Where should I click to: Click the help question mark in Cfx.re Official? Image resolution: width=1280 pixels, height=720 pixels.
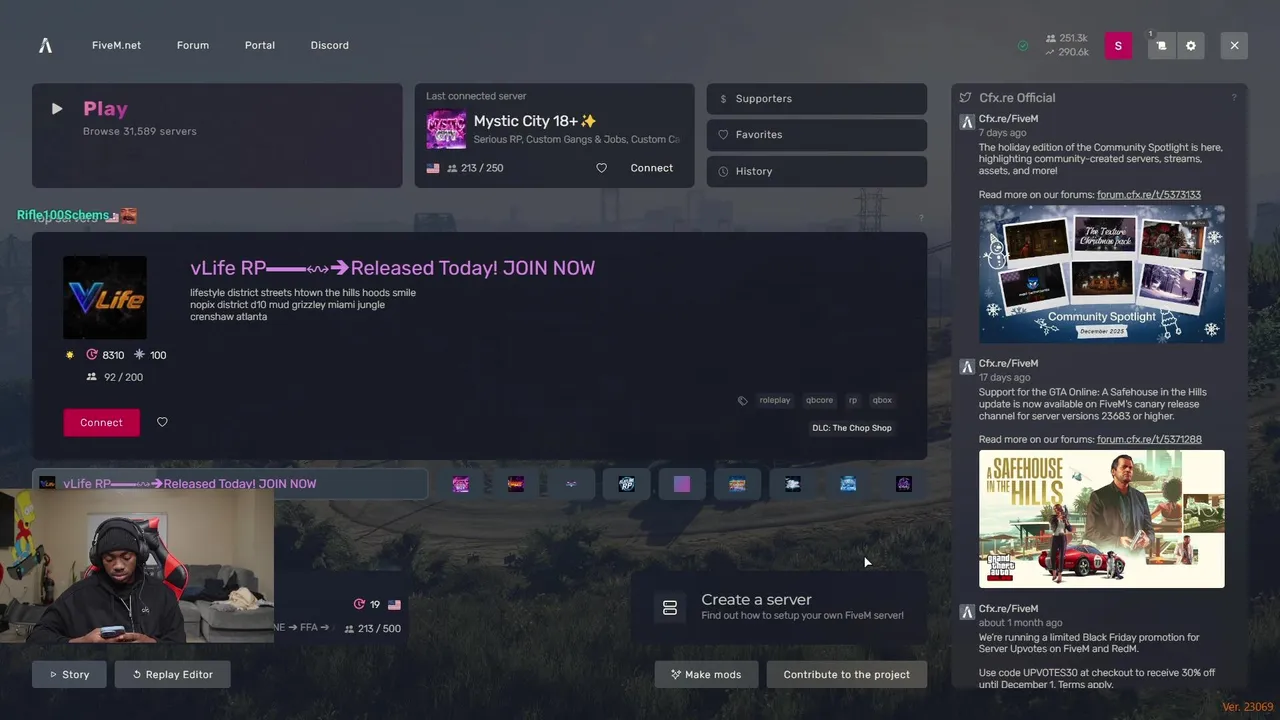(1234, 98)
